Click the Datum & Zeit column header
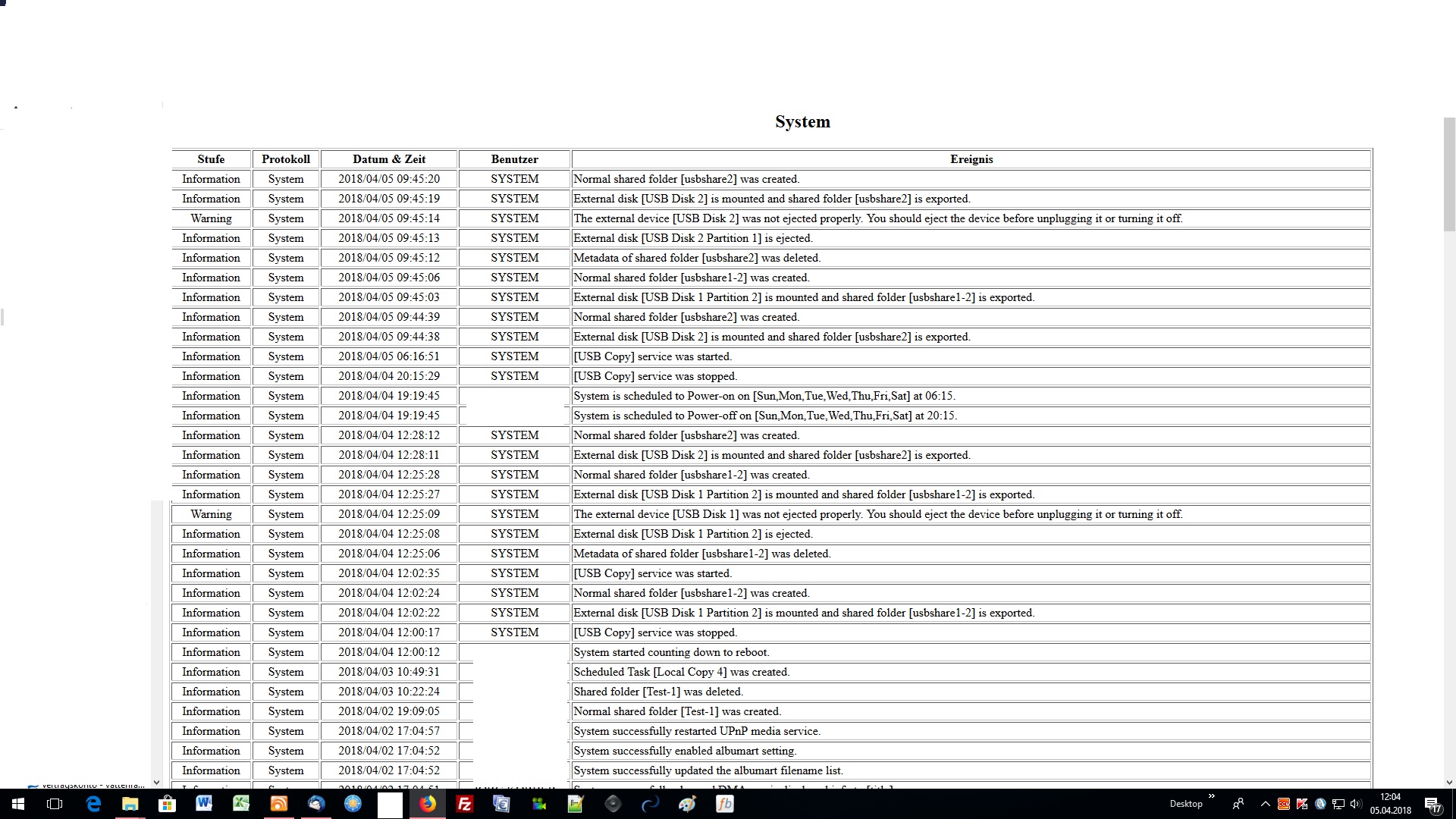 click(x=389, y=159)
